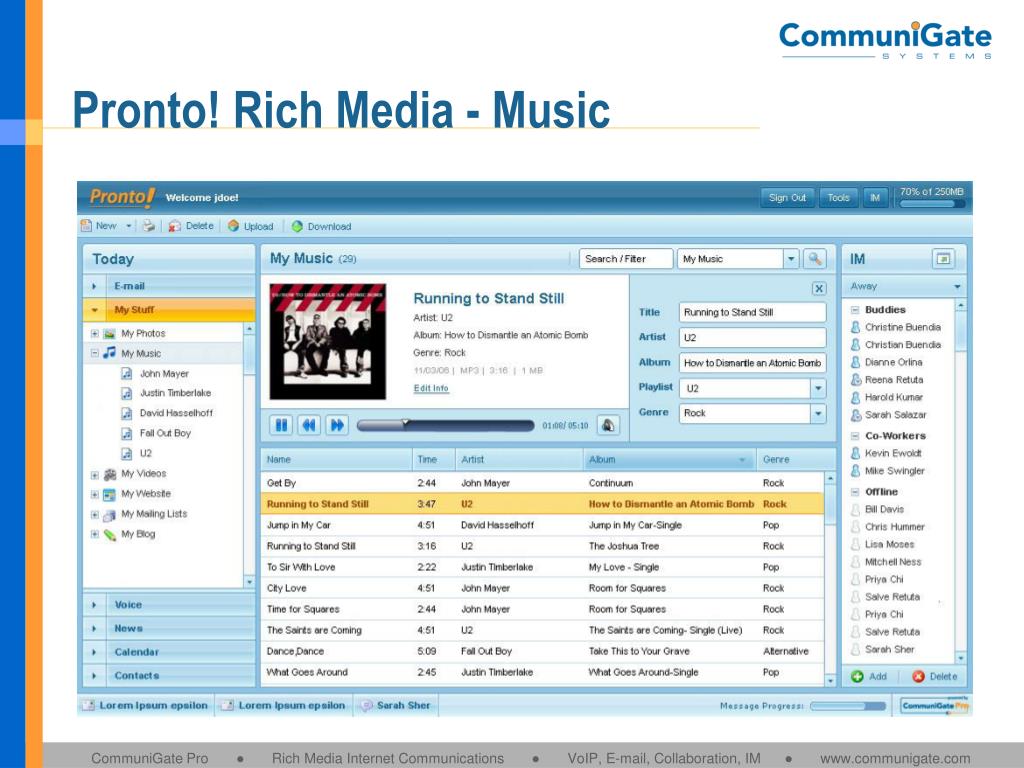Image resolution: width=1024 pixels, height=768 pixels.
Task: Open the Playlist dropdown showing U2
Action: 818,388
